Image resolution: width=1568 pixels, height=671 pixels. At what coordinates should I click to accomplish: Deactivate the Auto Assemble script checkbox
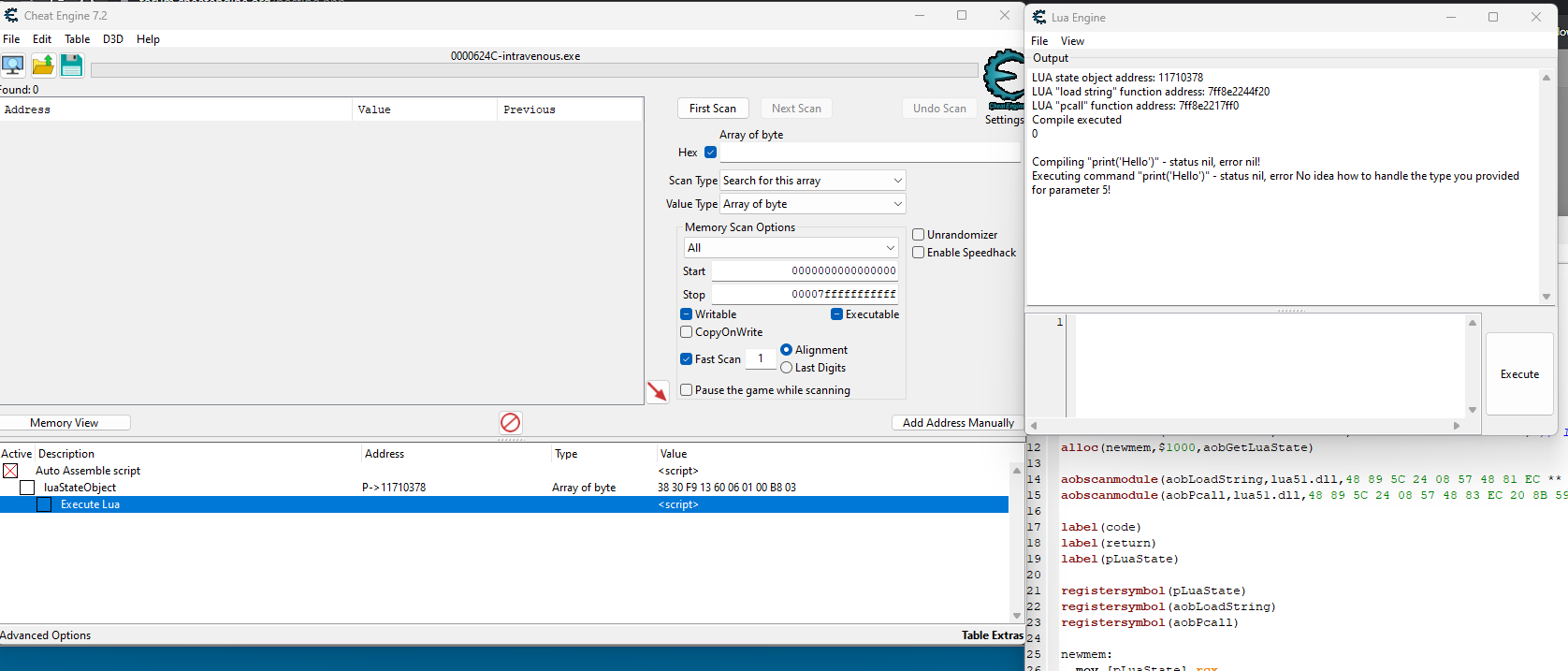click(10, 471)
